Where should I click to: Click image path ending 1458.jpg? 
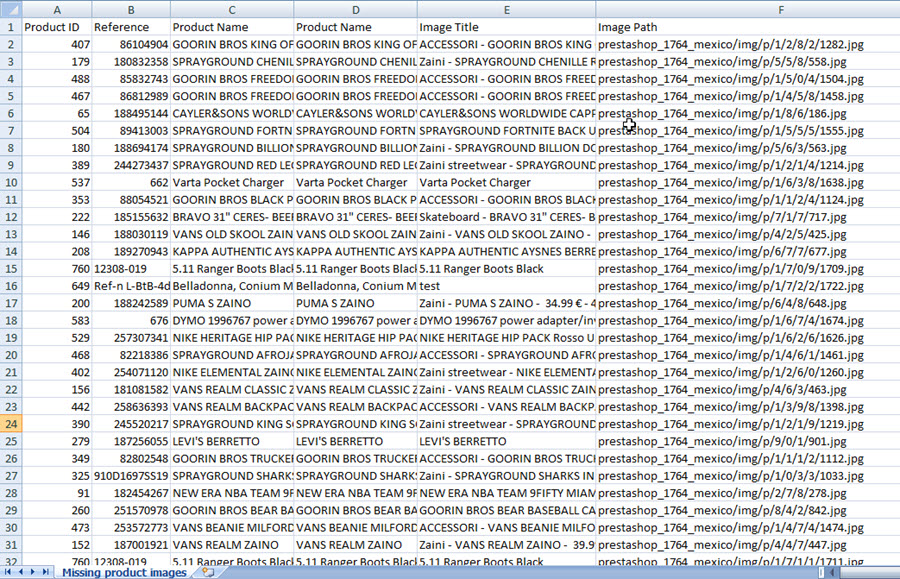[x=748, y=96]
